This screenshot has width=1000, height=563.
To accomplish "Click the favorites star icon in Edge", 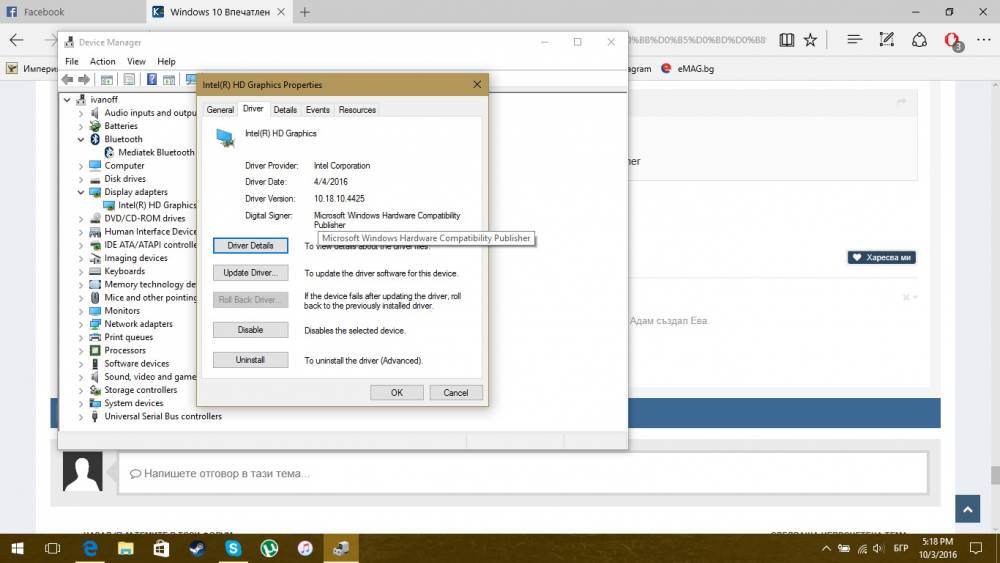I will coord(810,40).
